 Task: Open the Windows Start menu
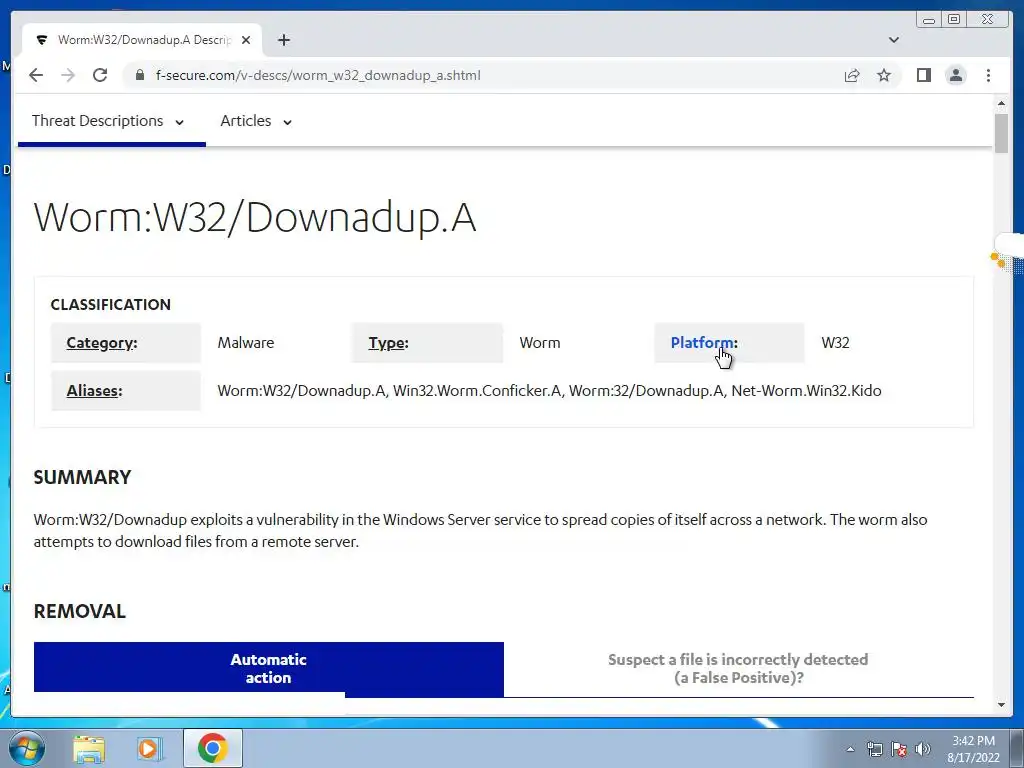point(26,748)
